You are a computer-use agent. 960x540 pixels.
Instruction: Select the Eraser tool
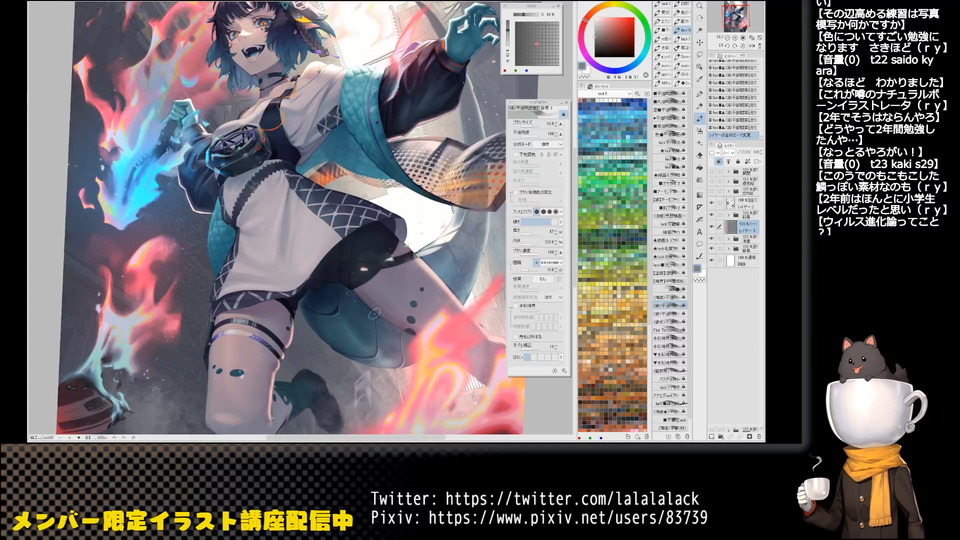pos(699,156)
